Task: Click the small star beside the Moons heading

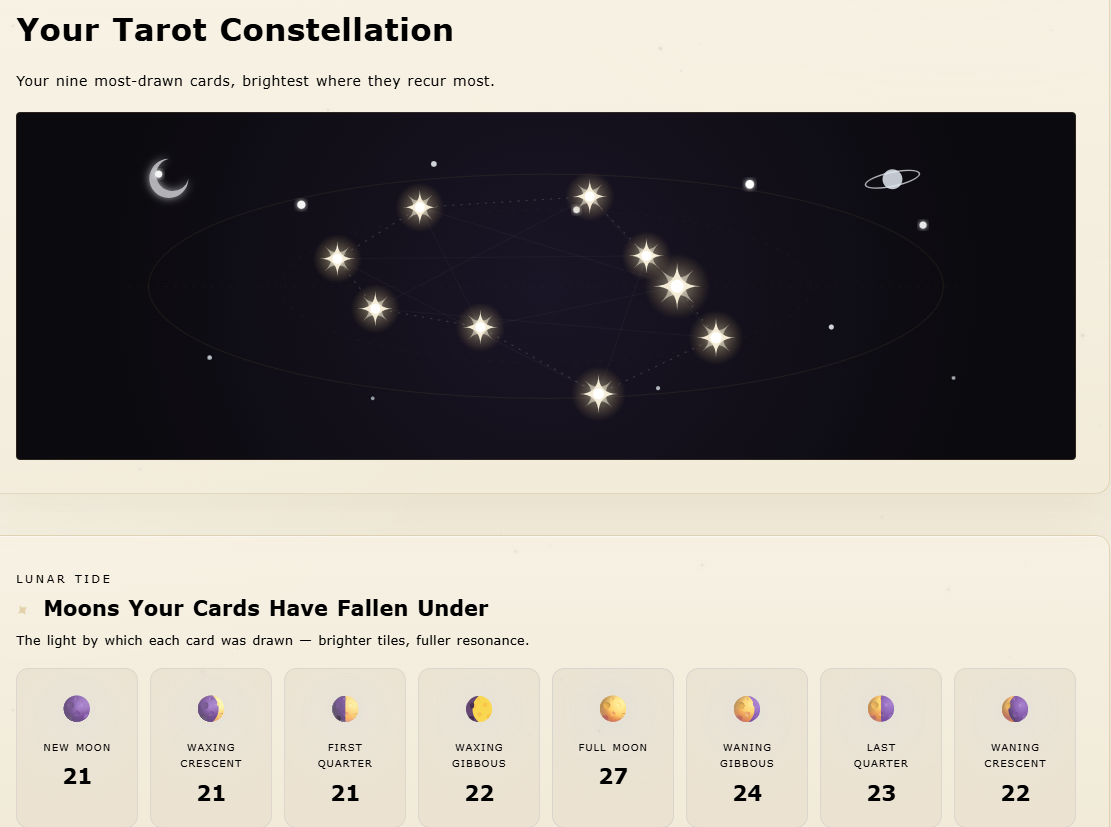Action: (23, 609)
